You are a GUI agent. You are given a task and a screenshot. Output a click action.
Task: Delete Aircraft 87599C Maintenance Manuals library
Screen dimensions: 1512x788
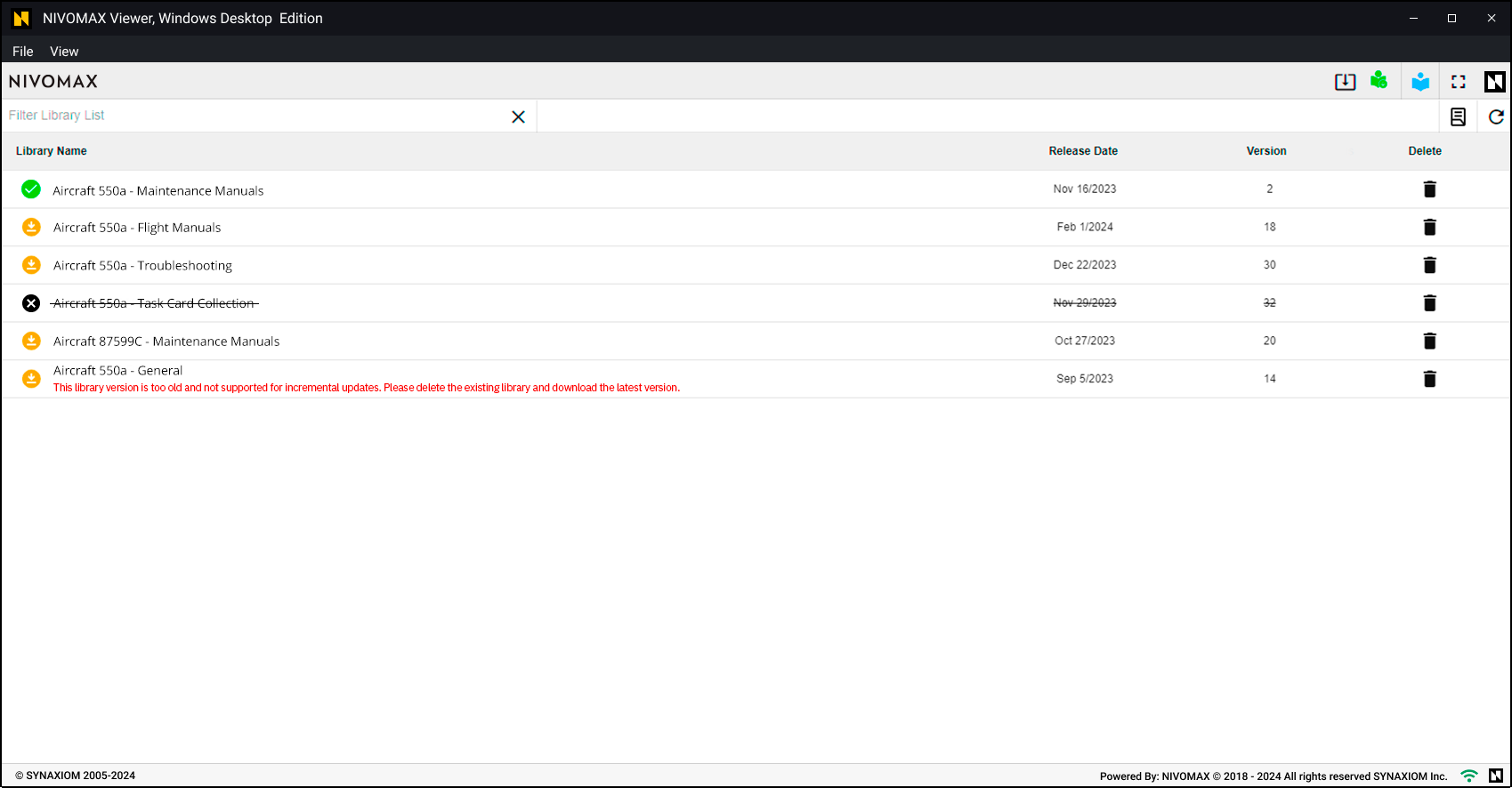(x=1429, y=341)
